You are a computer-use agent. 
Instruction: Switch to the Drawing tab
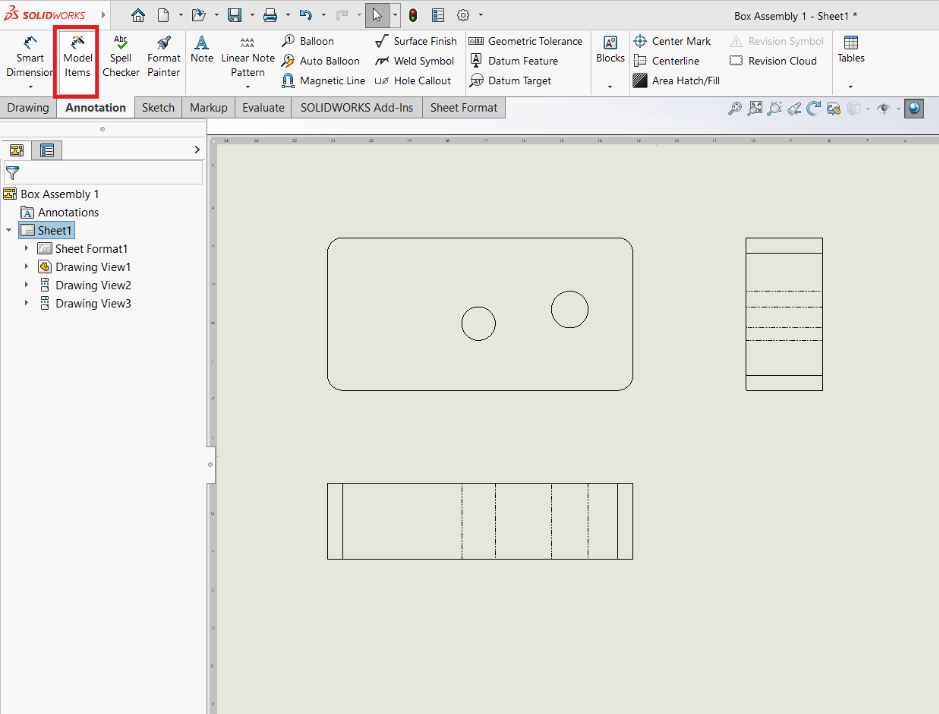(x=28, y=108)
